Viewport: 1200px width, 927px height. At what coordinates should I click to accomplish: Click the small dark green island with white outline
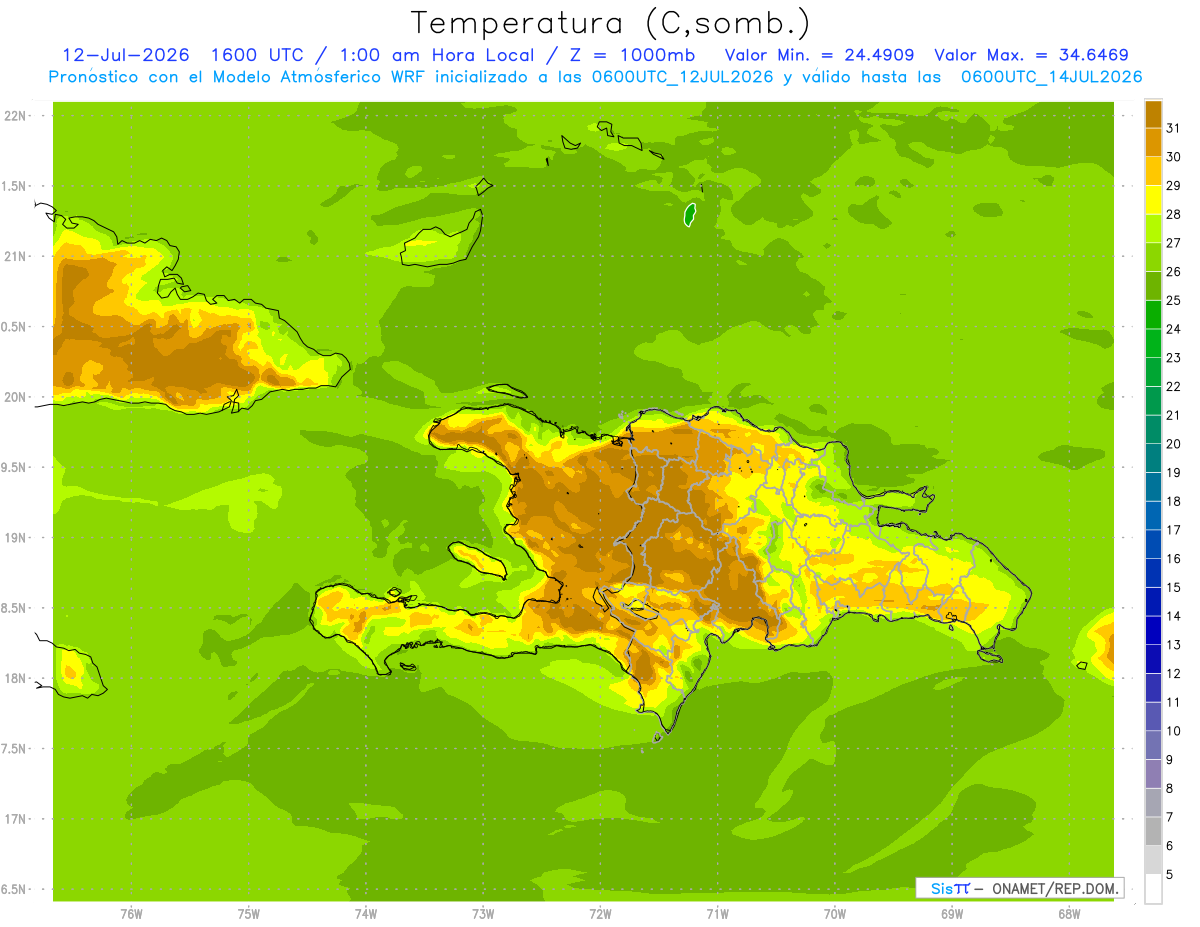689,214
